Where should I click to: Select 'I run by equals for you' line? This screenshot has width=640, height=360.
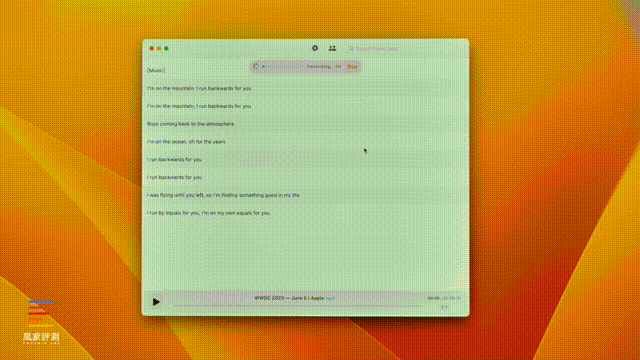(208, 213)
